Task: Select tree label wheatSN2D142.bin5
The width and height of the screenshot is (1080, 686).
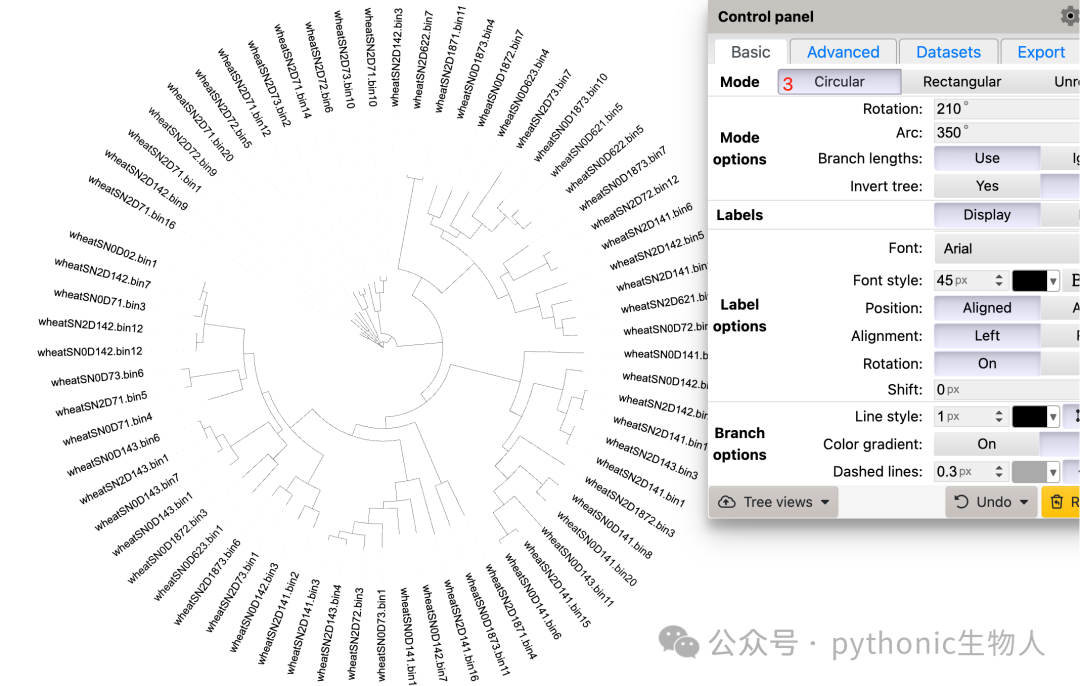Action: (x=656, y=251)
